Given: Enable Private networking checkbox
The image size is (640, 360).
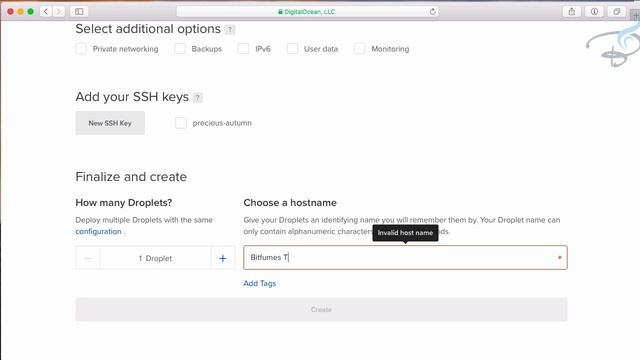Looking at the screenshot, I should tap(81, 49).
